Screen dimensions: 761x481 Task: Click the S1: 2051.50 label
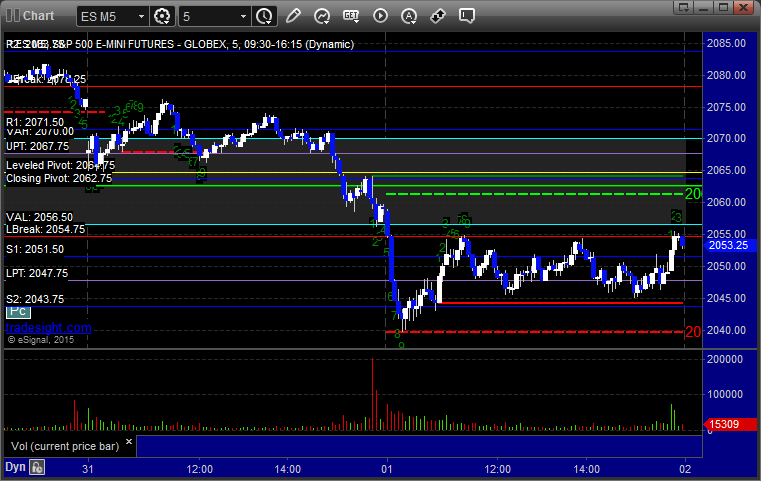click(35, 249)
